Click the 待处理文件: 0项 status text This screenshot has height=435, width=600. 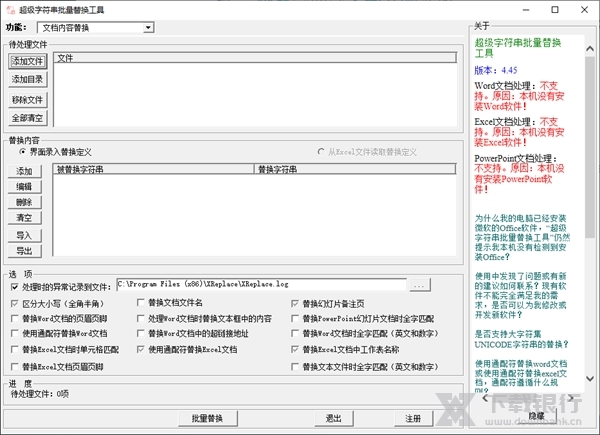point(39,394)
